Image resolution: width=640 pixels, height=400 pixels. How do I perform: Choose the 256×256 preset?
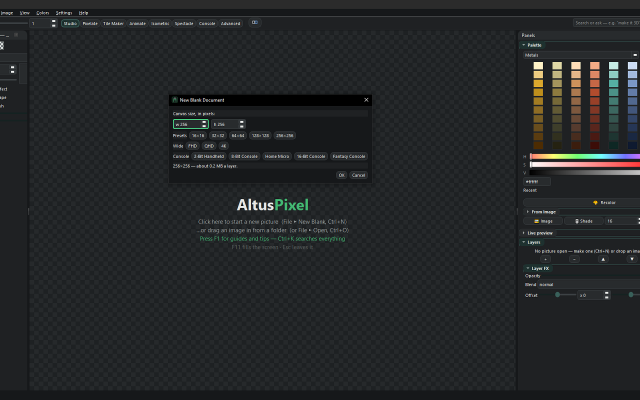click(284, 136)
